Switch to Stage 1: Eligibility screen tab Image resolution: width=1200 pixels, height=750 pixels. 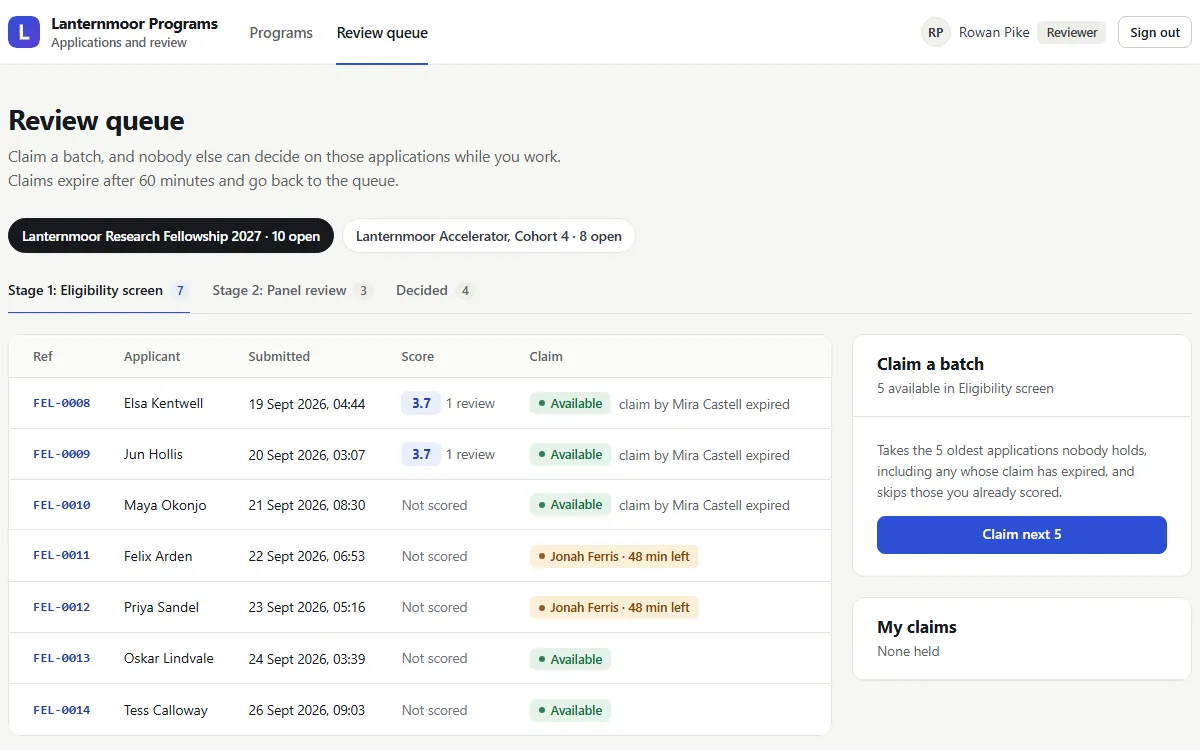[99, 291]
